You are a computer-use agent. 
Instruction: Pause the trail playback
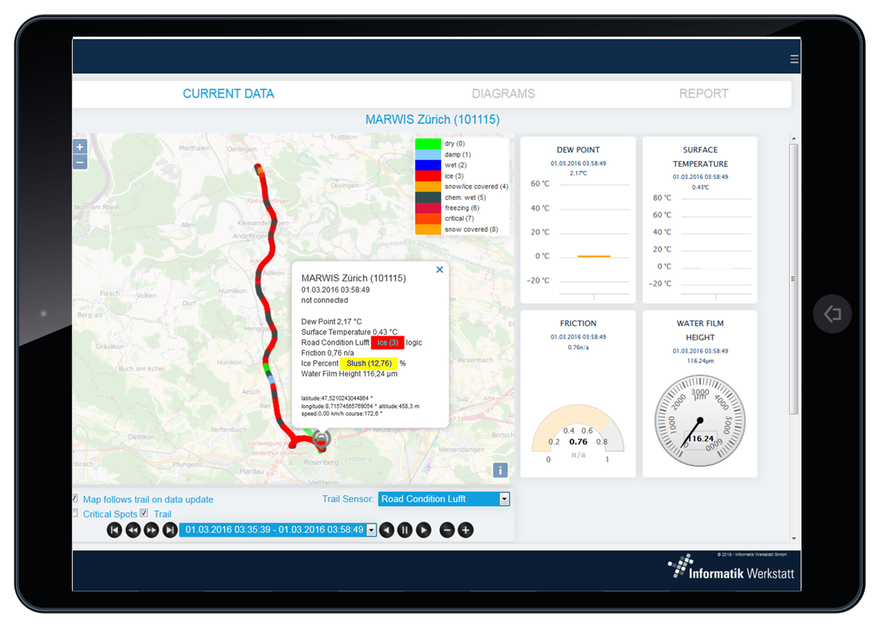coord(405,530)
